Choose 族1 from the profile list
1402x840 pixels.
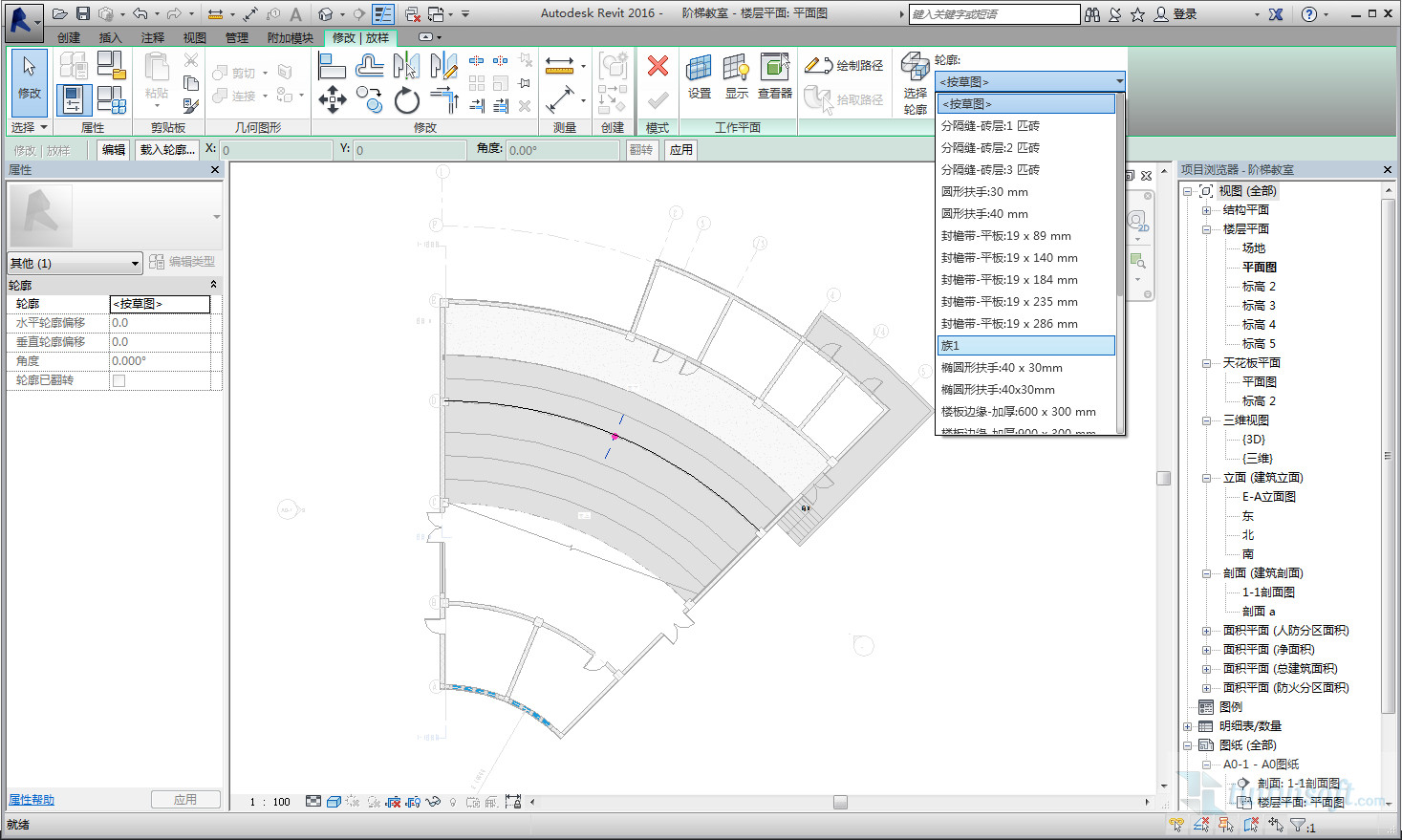point(1025,345)
